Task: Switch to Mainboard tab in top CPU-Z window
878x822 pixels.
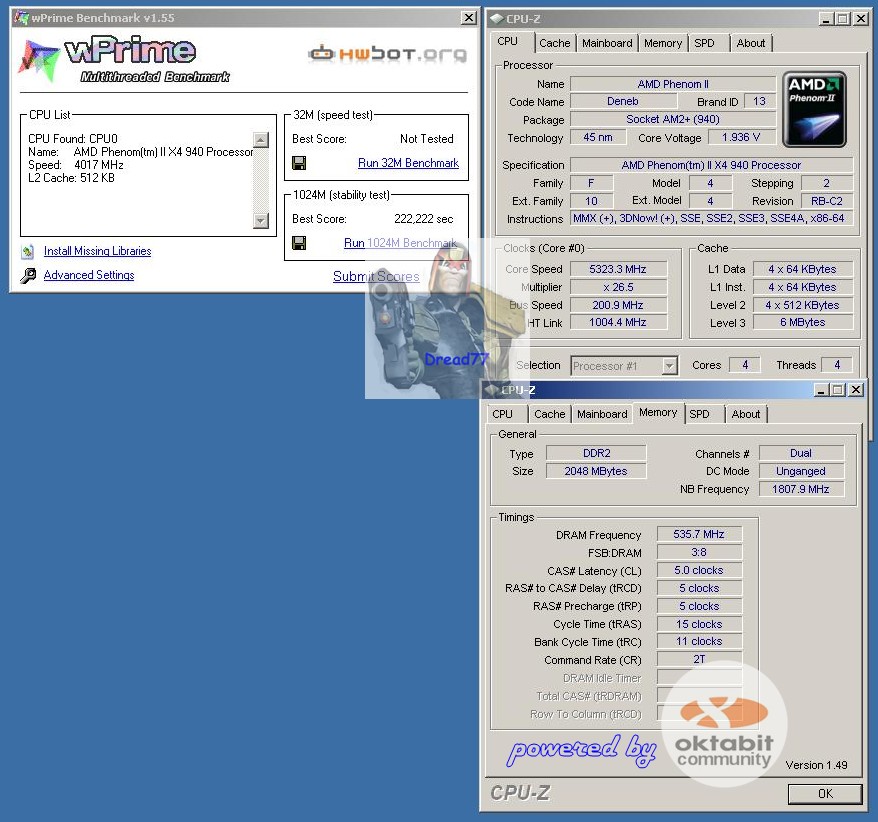Action: click(607, 43)
